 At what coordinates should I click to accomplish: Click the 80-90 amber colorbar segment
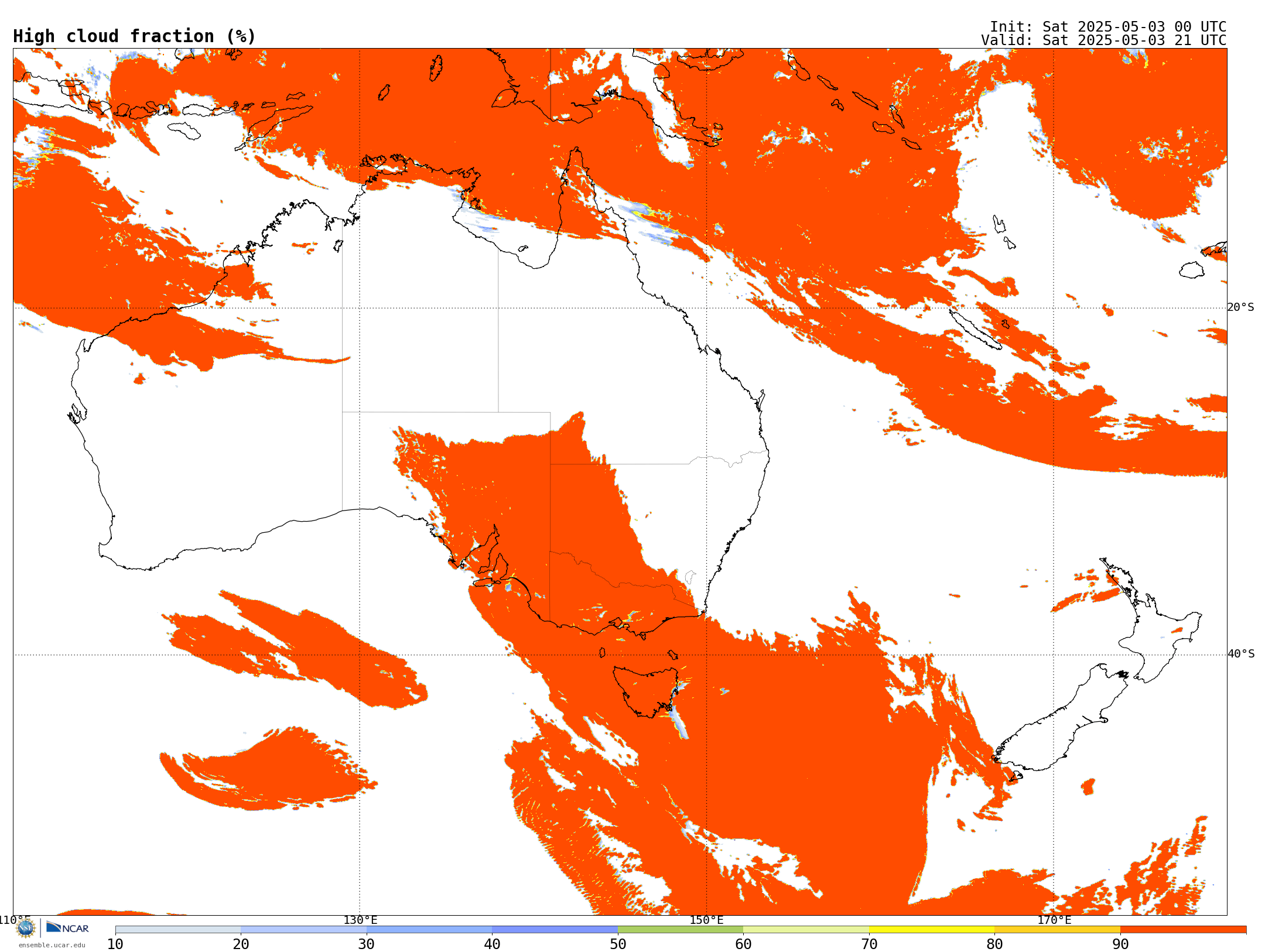[x=1057, y=930]
